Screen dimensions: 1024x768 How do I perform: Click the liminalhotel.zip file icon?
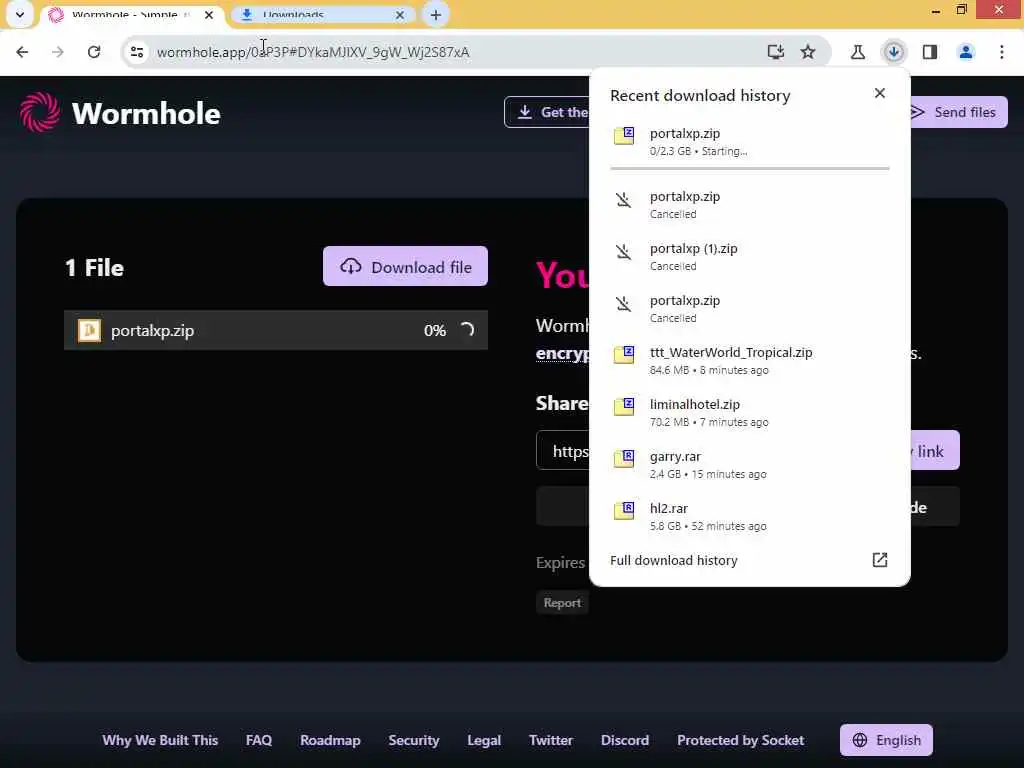point(624,407)
